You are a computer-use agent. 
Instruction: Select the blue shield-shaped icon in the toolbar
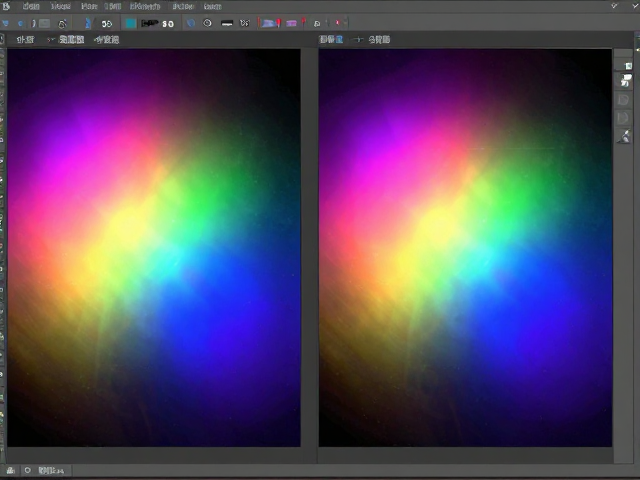191,23
